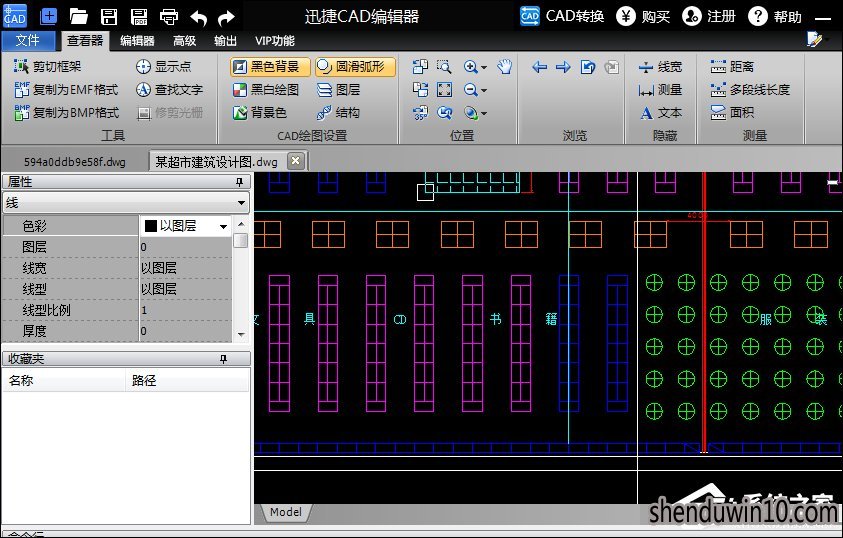Pin the 属性 properties panel

coord(239,182)
